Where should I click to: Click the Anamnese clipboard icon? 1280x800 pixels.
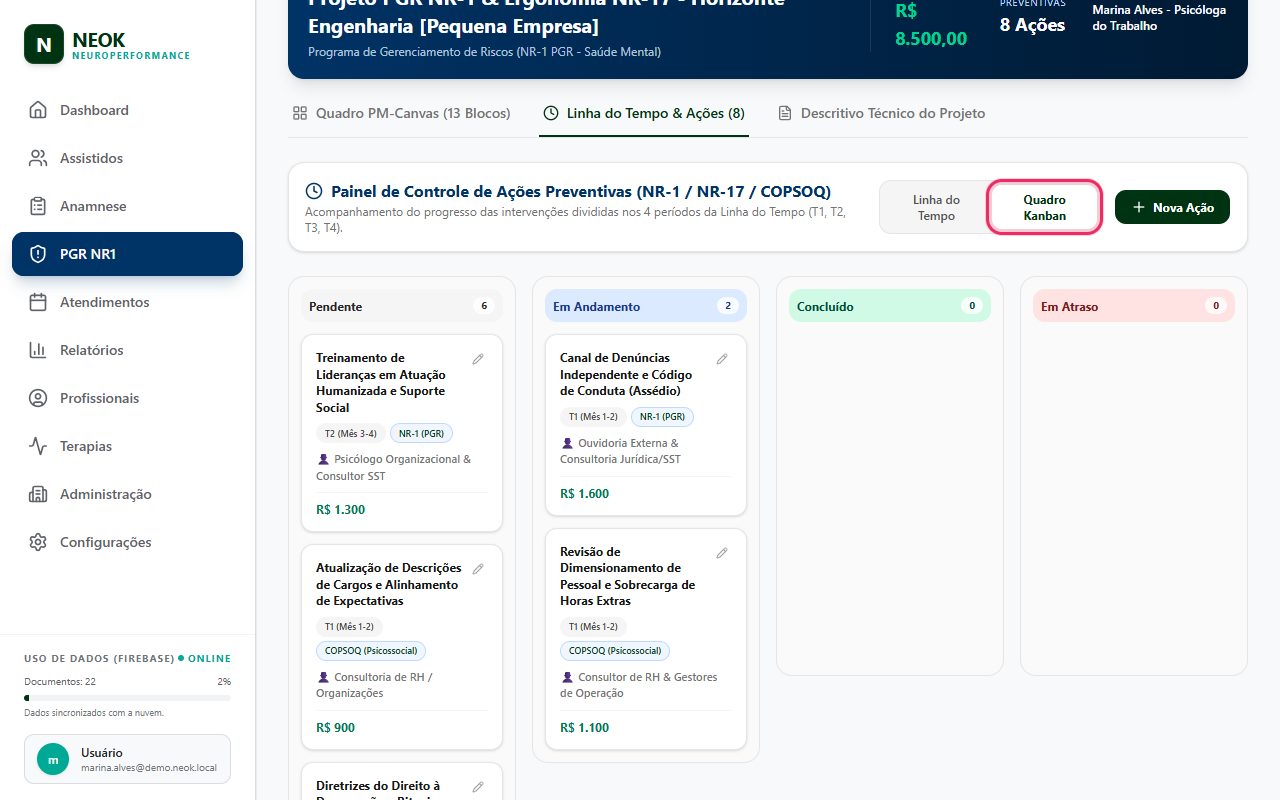38,206
